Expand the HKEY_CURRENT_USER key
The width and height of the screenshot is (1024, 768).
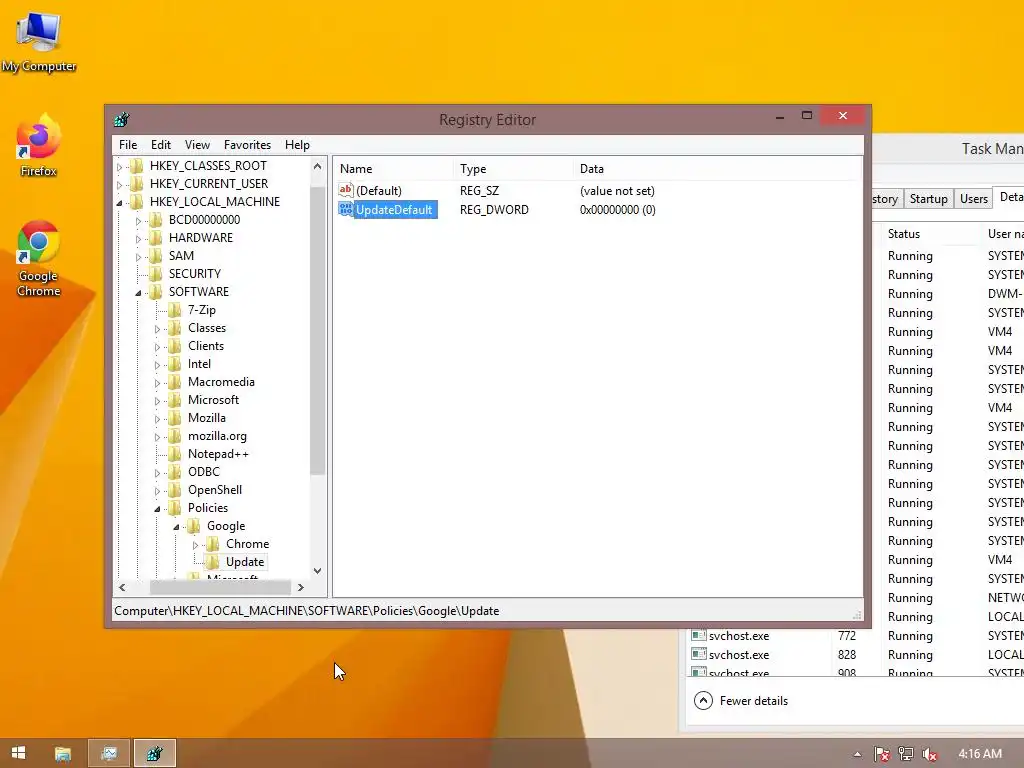click(x=120, y=185)
